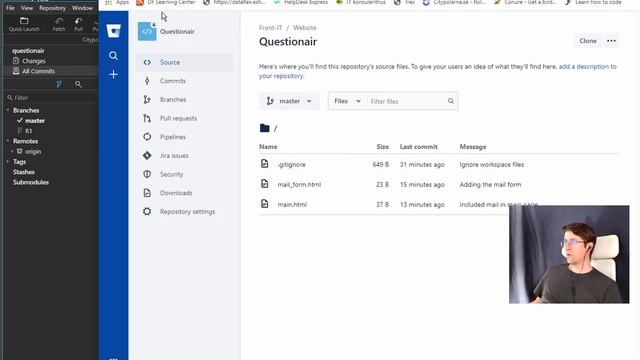Expand the origin remote node

point(12,151)
